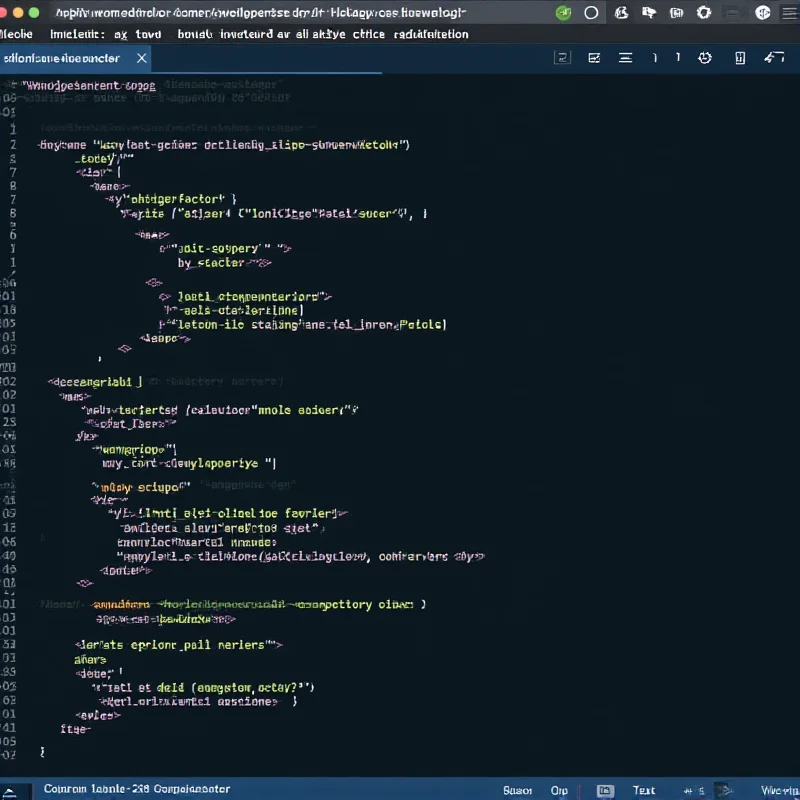This screenshot has width=800, height=800.
Task: Open the 'imcleuit:' menu
Action: click(x=77, y=34)
